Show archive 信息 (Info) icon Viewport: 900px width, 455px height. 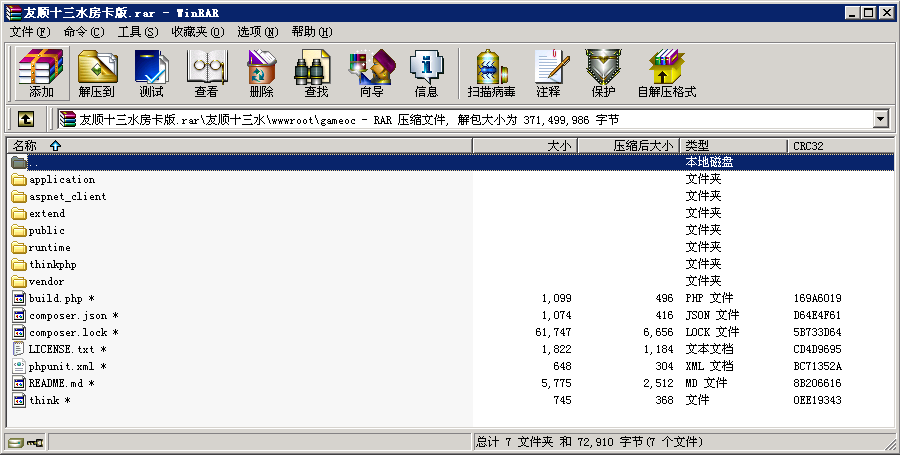point(426,73)
